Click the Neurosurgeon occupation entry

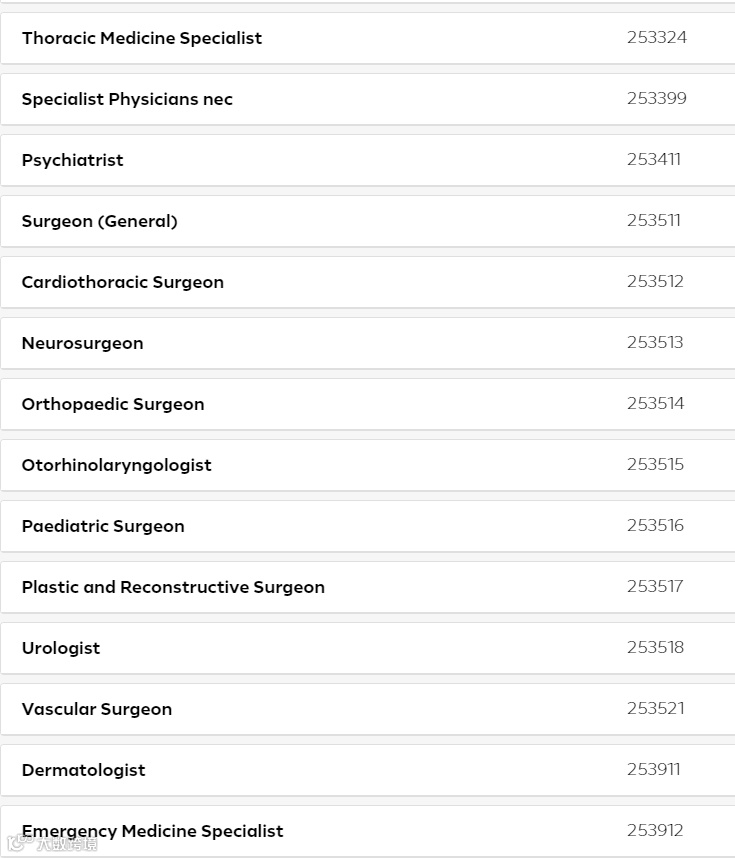pos(83,343)
